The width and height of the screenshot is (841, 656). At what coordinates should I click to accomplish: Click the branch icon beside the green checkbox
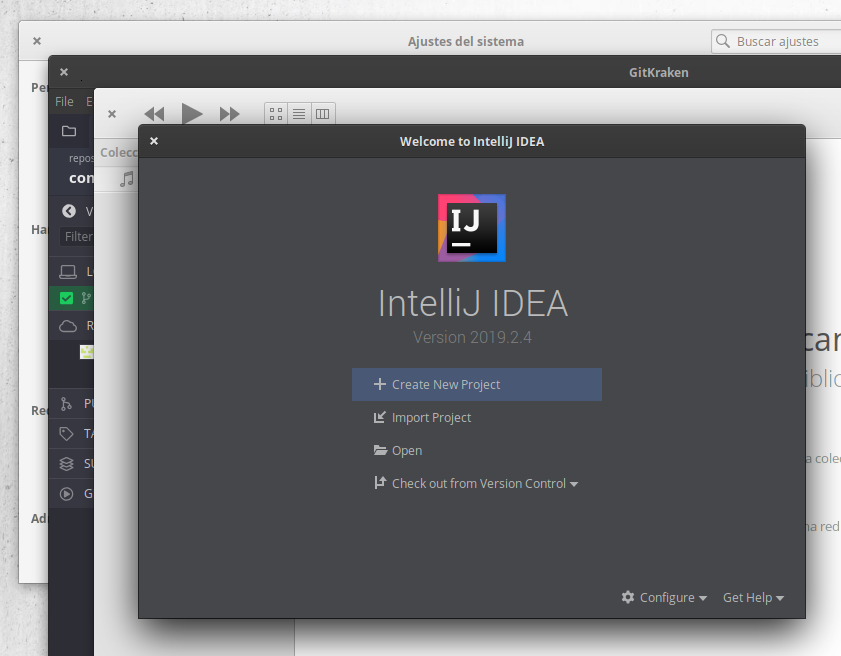(86, 298)
